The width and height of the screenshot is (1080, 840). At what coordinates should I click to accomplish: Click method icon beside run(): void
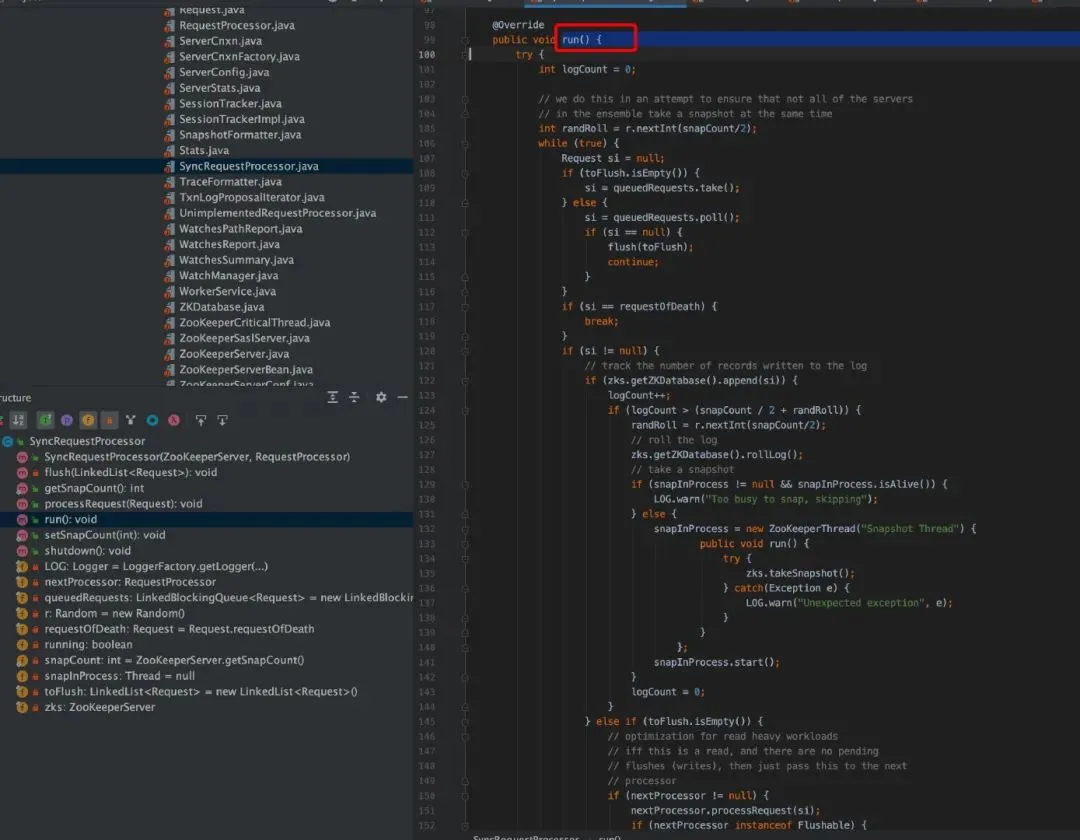coord(22,520)
